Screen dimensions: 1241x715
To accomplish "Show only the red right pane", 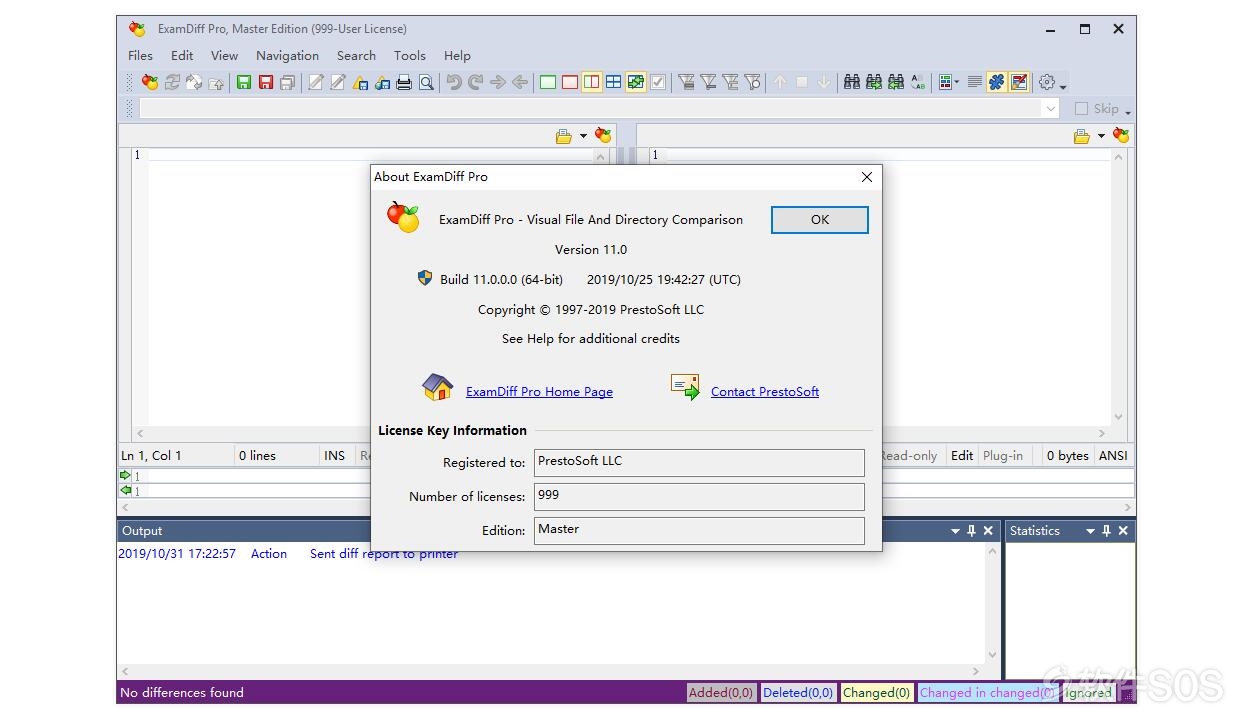I will tap(570, 82).
